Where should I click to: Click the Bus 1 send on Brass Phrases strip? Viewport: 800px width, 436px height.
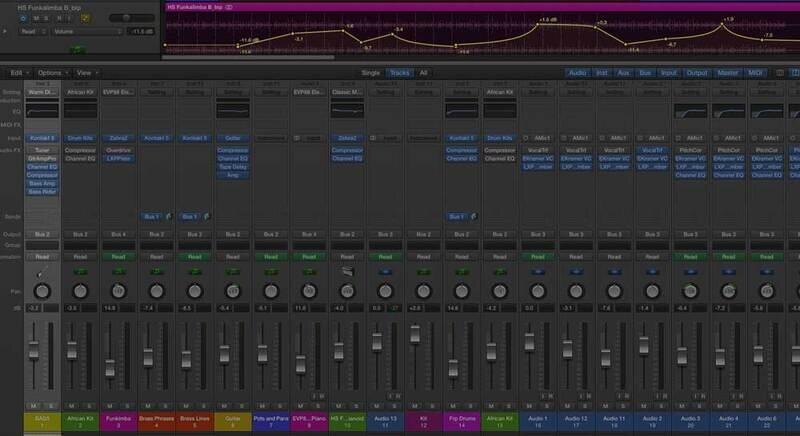point(152,217)
